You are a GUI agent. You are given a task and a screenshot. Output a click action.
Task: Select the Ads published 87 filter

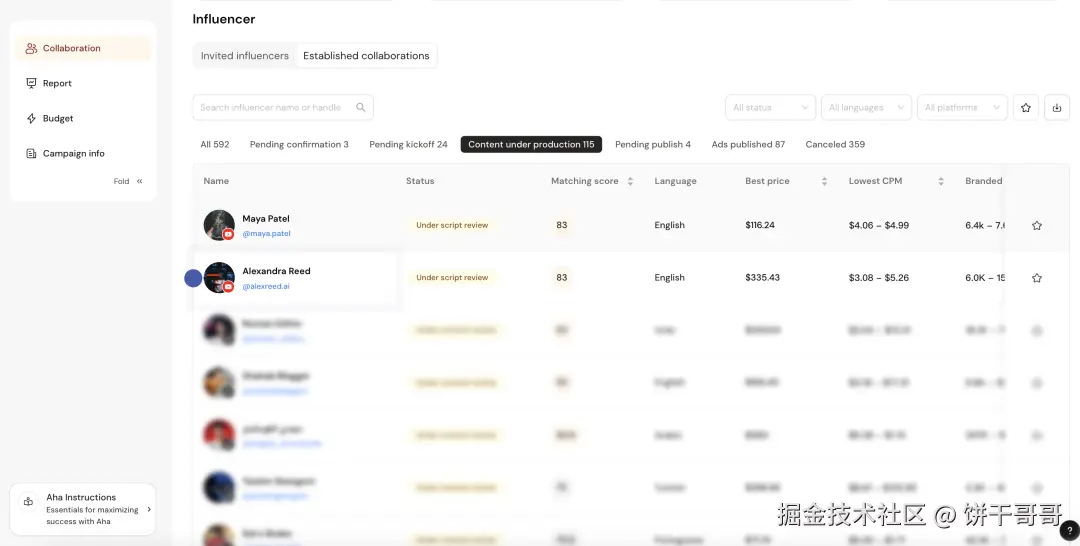[x=748, y=145]
